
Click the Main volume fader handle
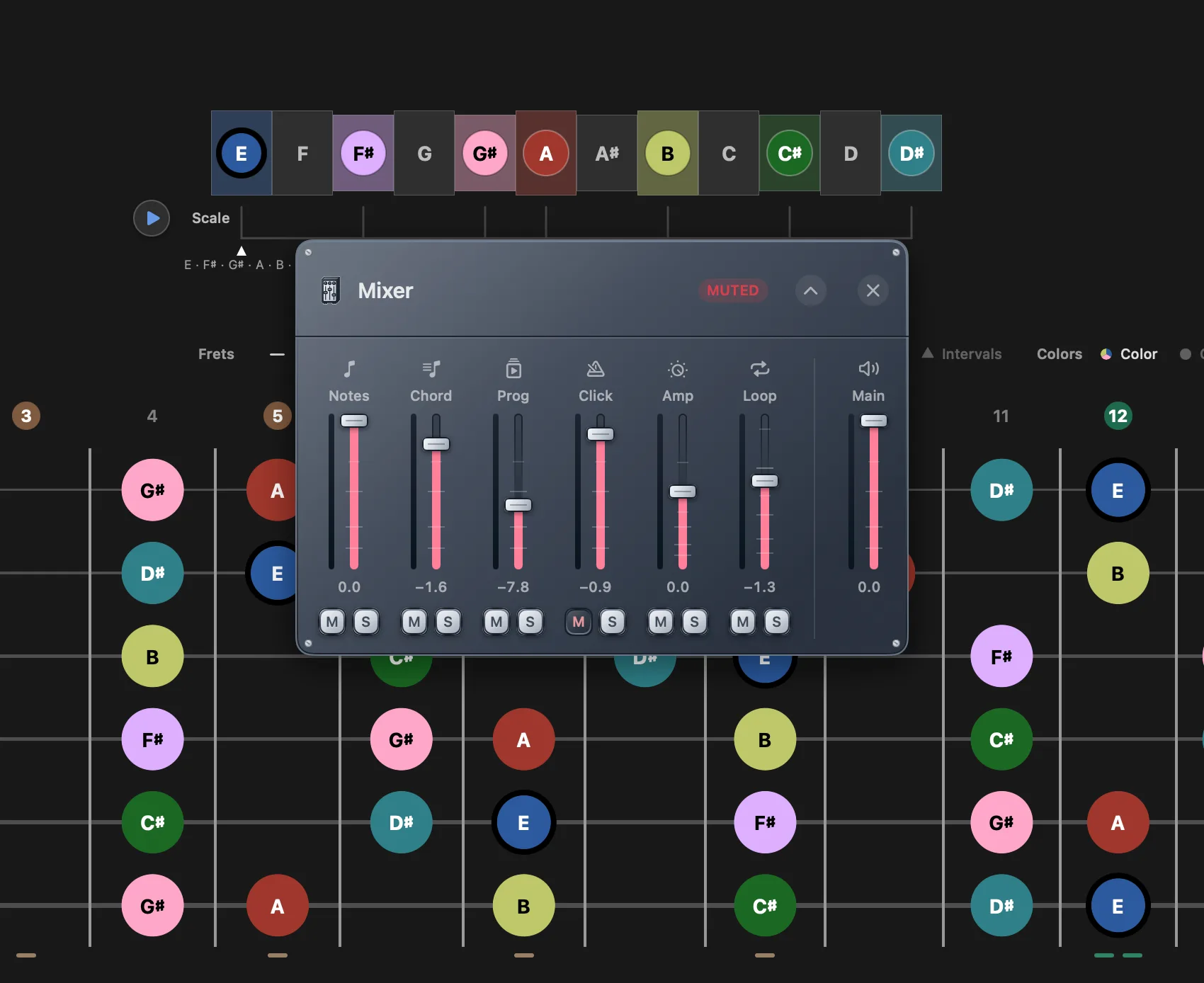[x=874, y=421]
